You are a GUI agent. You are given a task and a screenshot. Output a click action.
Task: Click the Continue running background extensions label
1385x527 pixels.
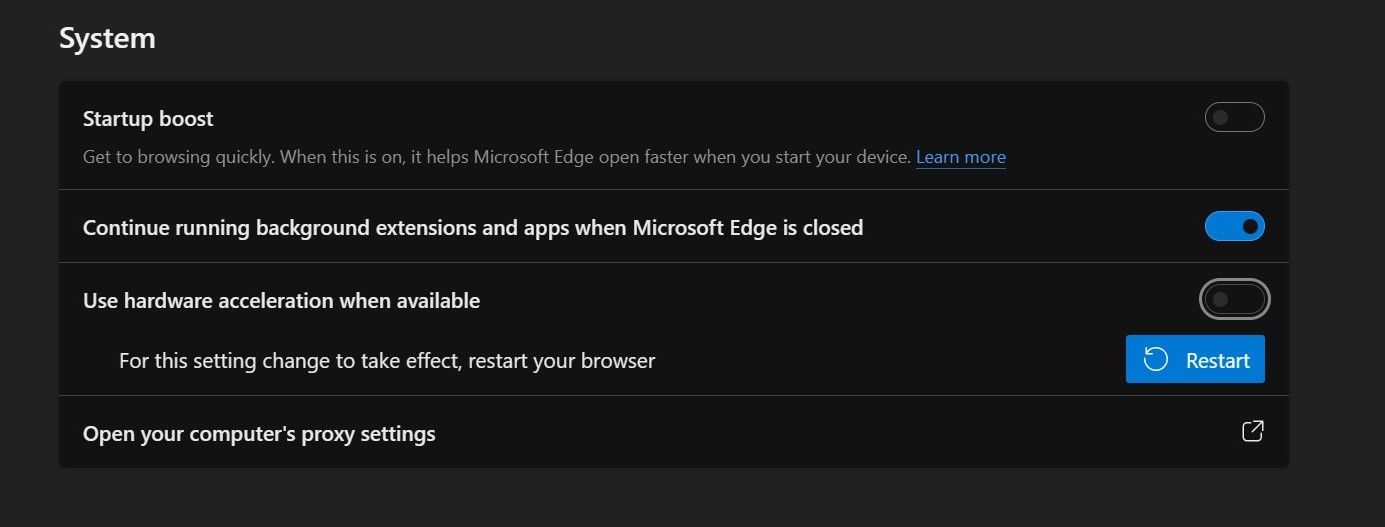[472, 228]
